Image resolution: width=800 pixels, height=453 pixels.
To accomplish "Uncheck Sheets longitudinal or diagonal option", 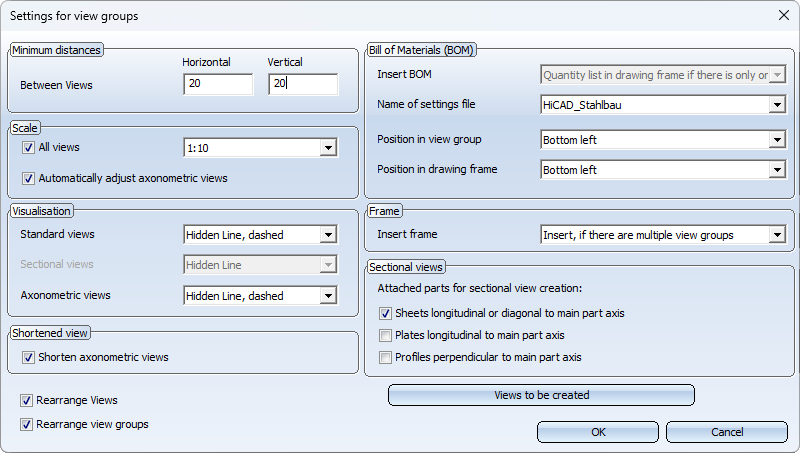I will 385,314.
